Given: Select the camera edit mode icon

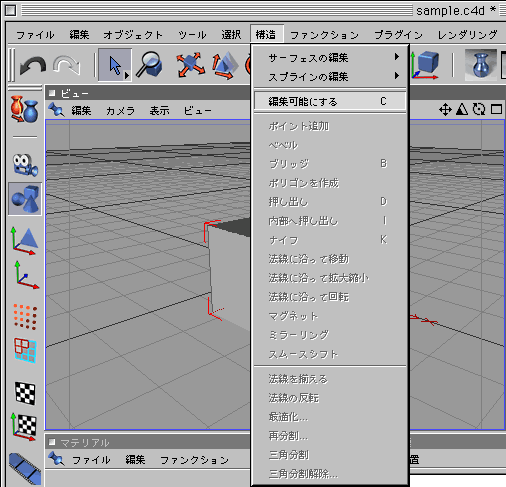Looking at the screenshot, I should [x=25, y=165].
